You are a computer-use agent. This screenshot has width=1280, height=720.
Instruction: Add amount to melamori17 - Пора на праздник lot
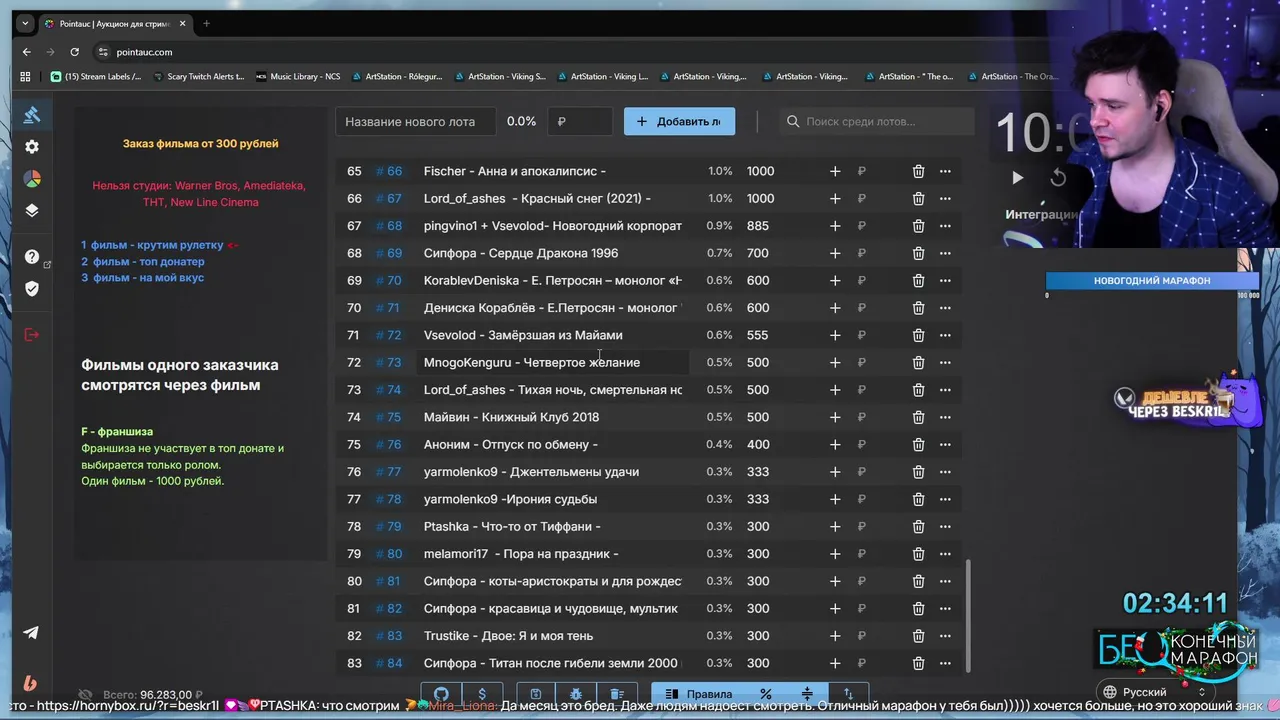[835, 554]
